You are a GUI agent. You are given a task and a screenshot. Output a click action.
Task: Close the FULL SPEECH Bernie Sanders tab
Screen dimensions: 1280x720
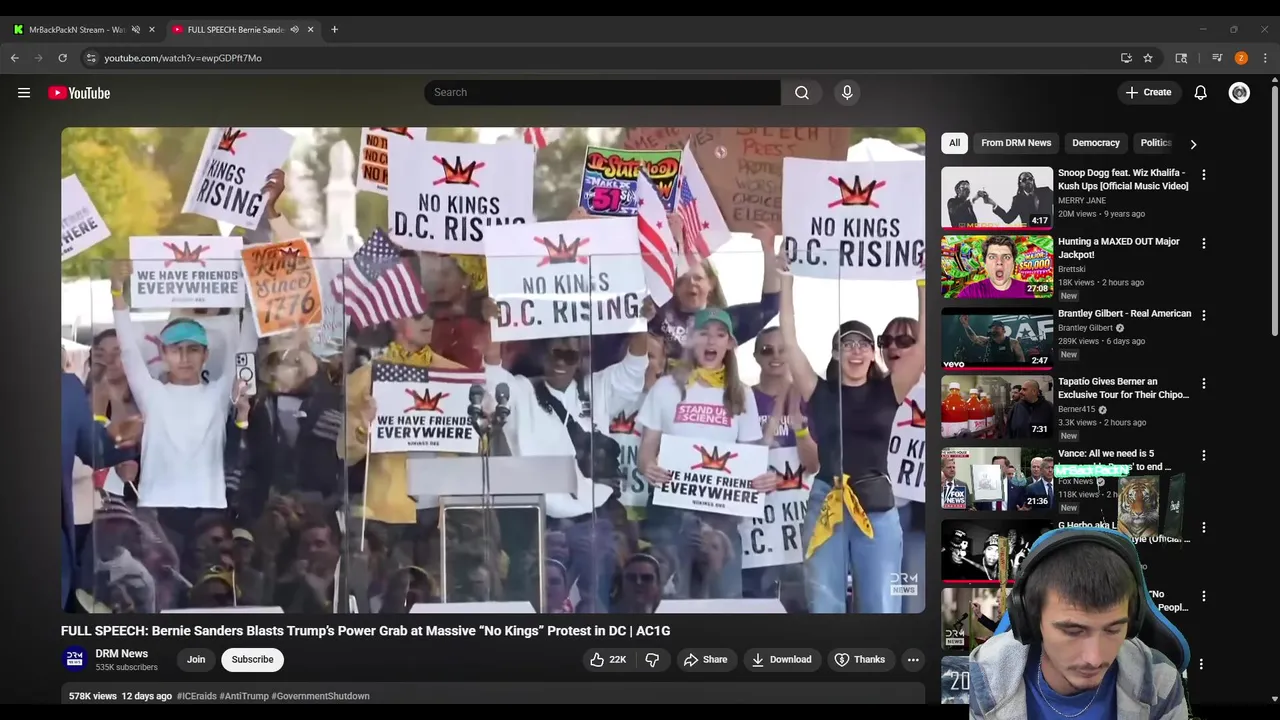point(310,29)
